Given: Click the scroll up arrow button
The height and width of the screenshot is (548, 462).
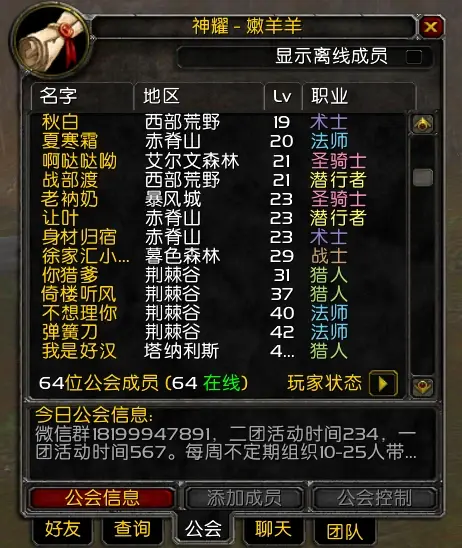Looking at the screenshot, I should point(423,124).
